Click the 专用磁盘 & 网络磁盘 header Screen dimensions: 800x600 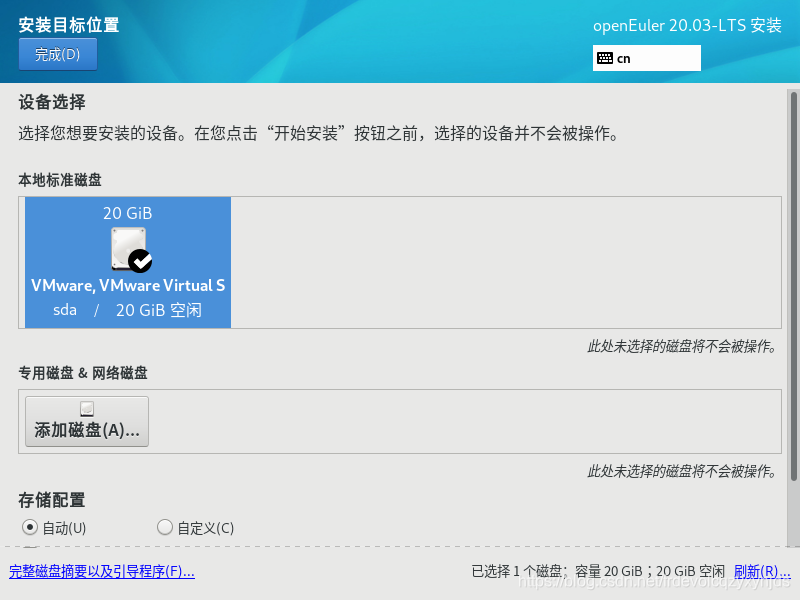tap(86, 372)
